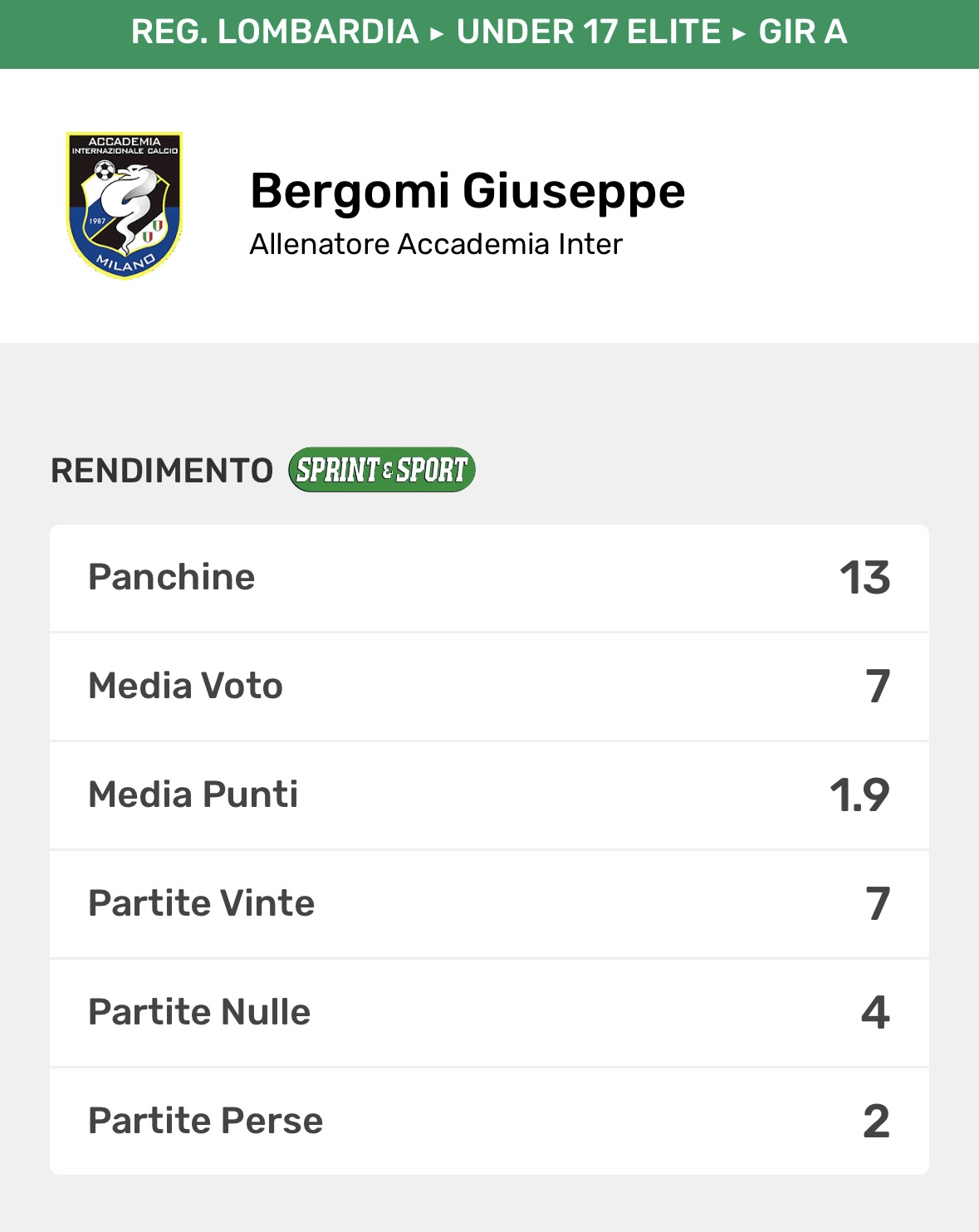Open REG. LOMBARDIA in the breadcrumb
Image resolution: width=979 pixels, height=1232 pixels.
coord(275,32)
